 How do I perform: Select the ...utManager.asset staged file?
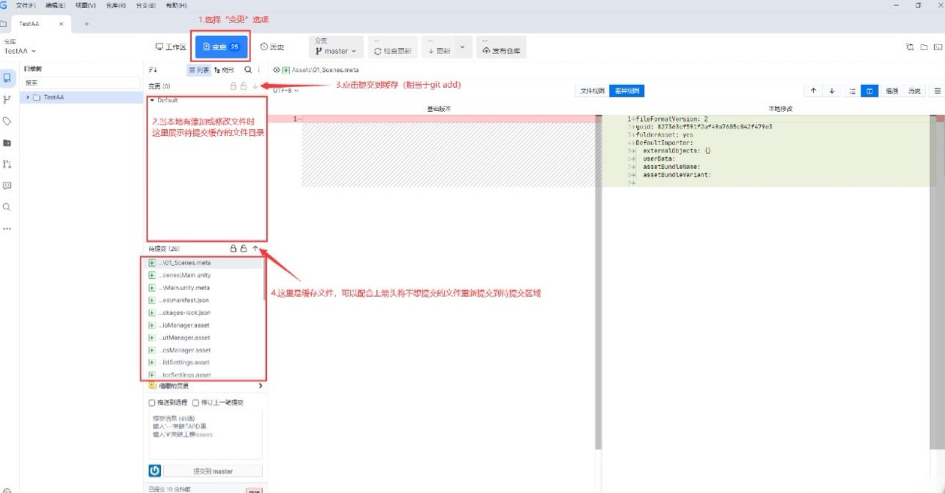205,338
